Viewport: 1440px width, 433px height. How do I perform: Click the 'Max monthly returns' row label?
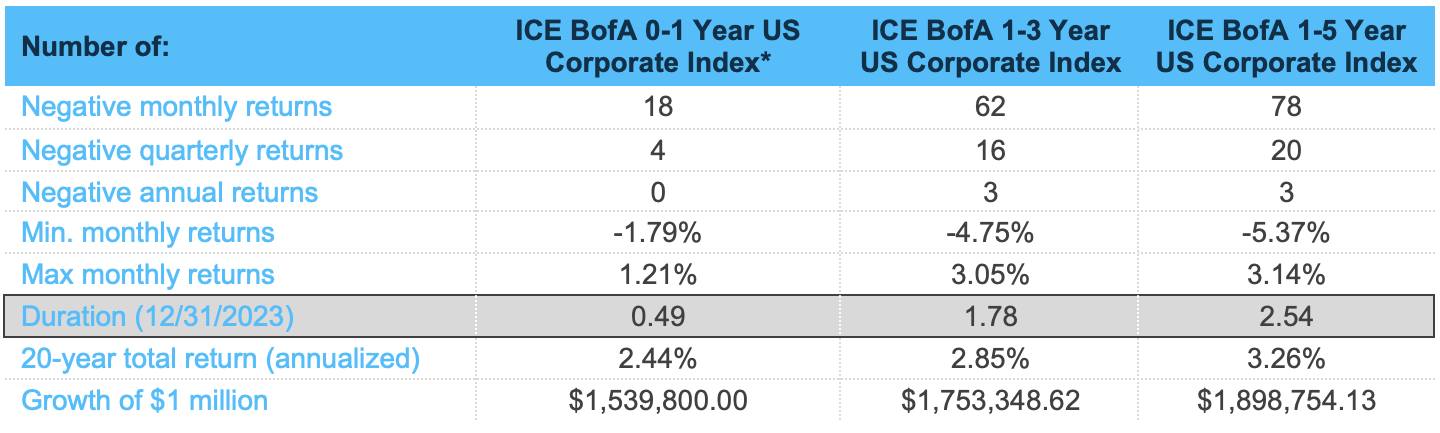[x=148, y=275]
